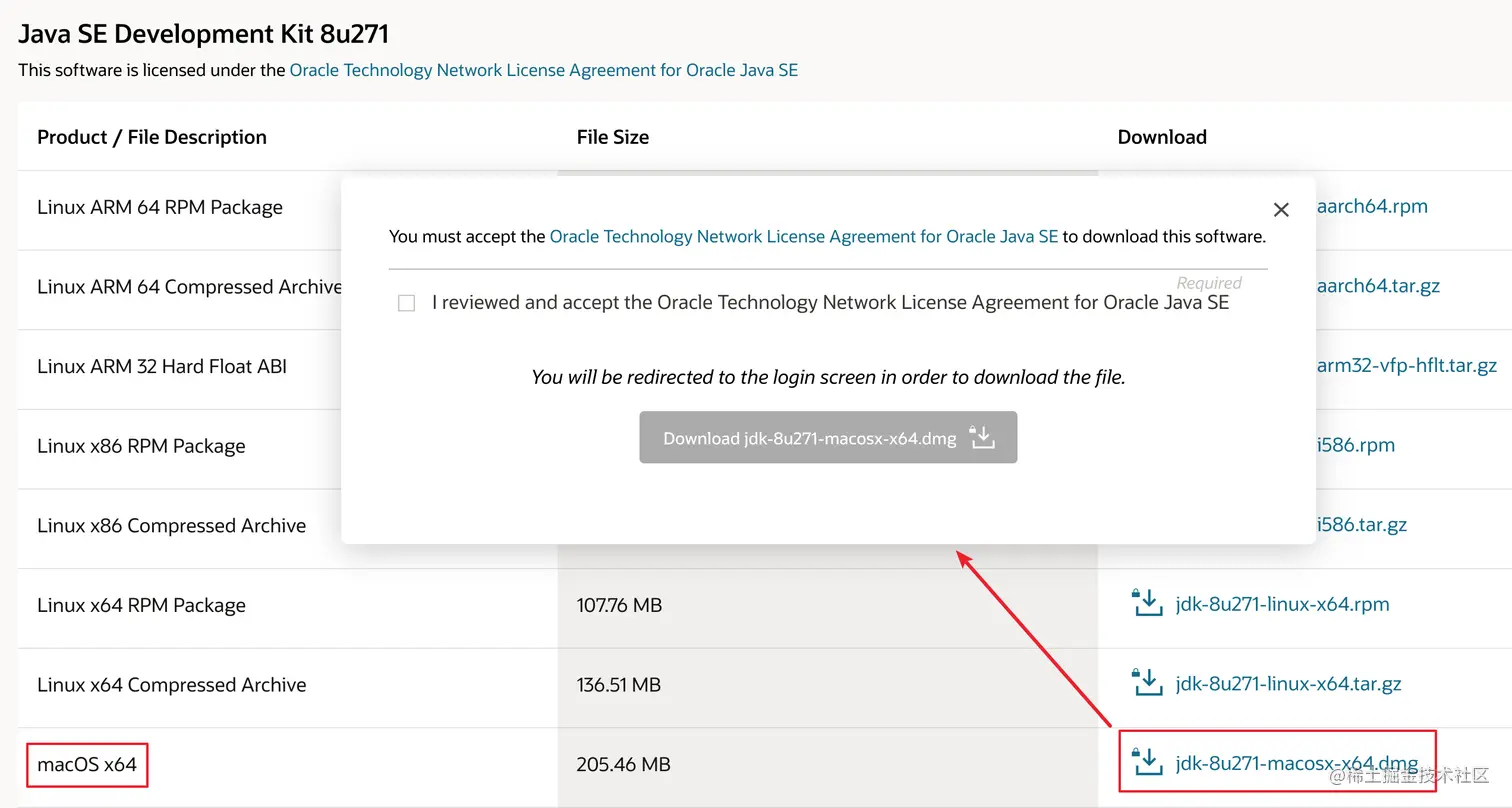Select the Linux x86 Compressed Archive text
This screenshot has width=1512, height=808.
click(x=172, y=525)
